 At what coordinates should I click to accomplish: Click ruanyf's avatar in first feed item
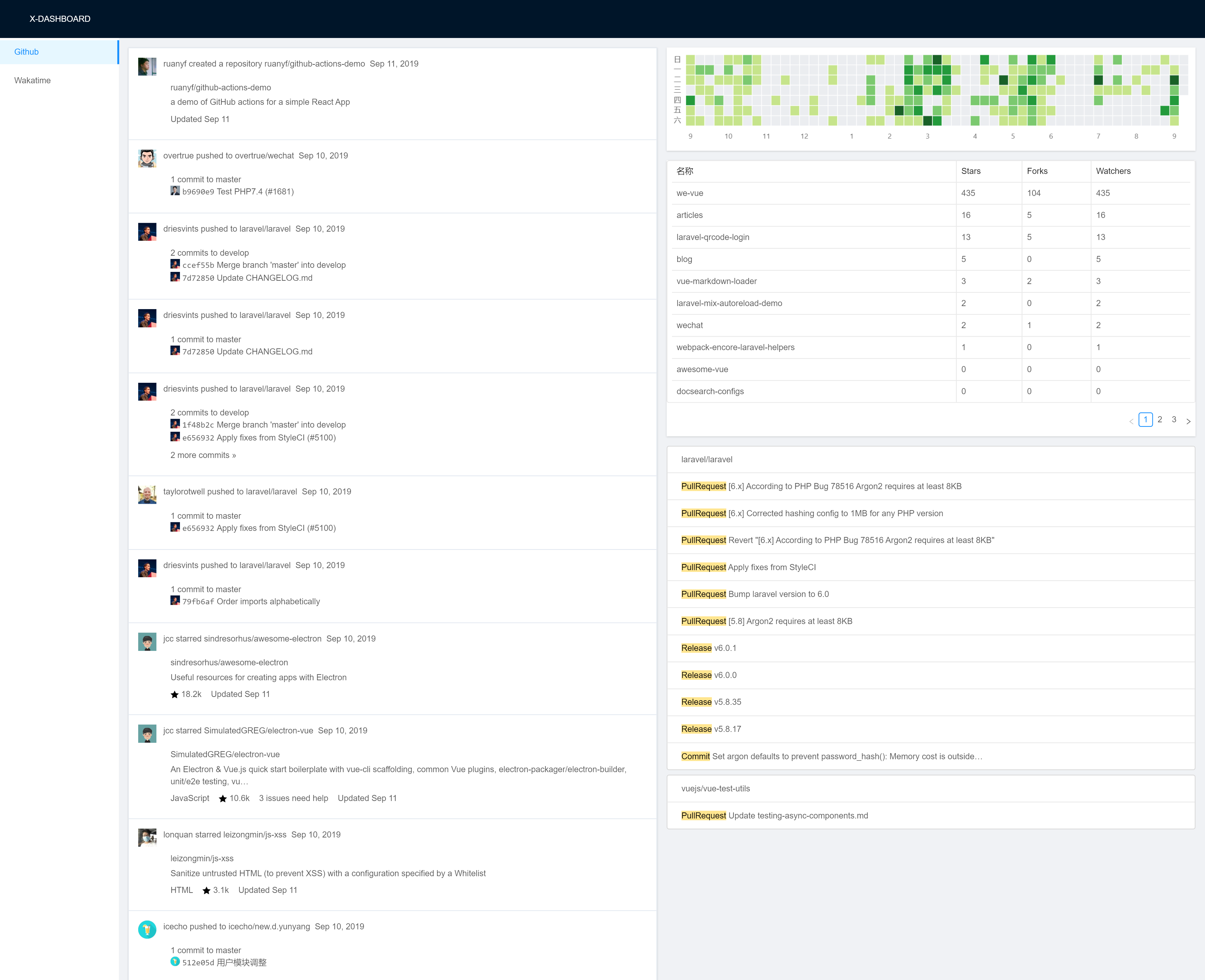[147, 67]
